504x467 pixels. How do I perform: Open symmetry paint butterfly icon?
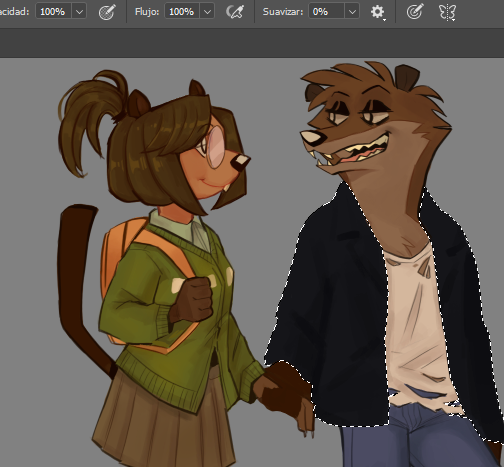tap(447, 12)
